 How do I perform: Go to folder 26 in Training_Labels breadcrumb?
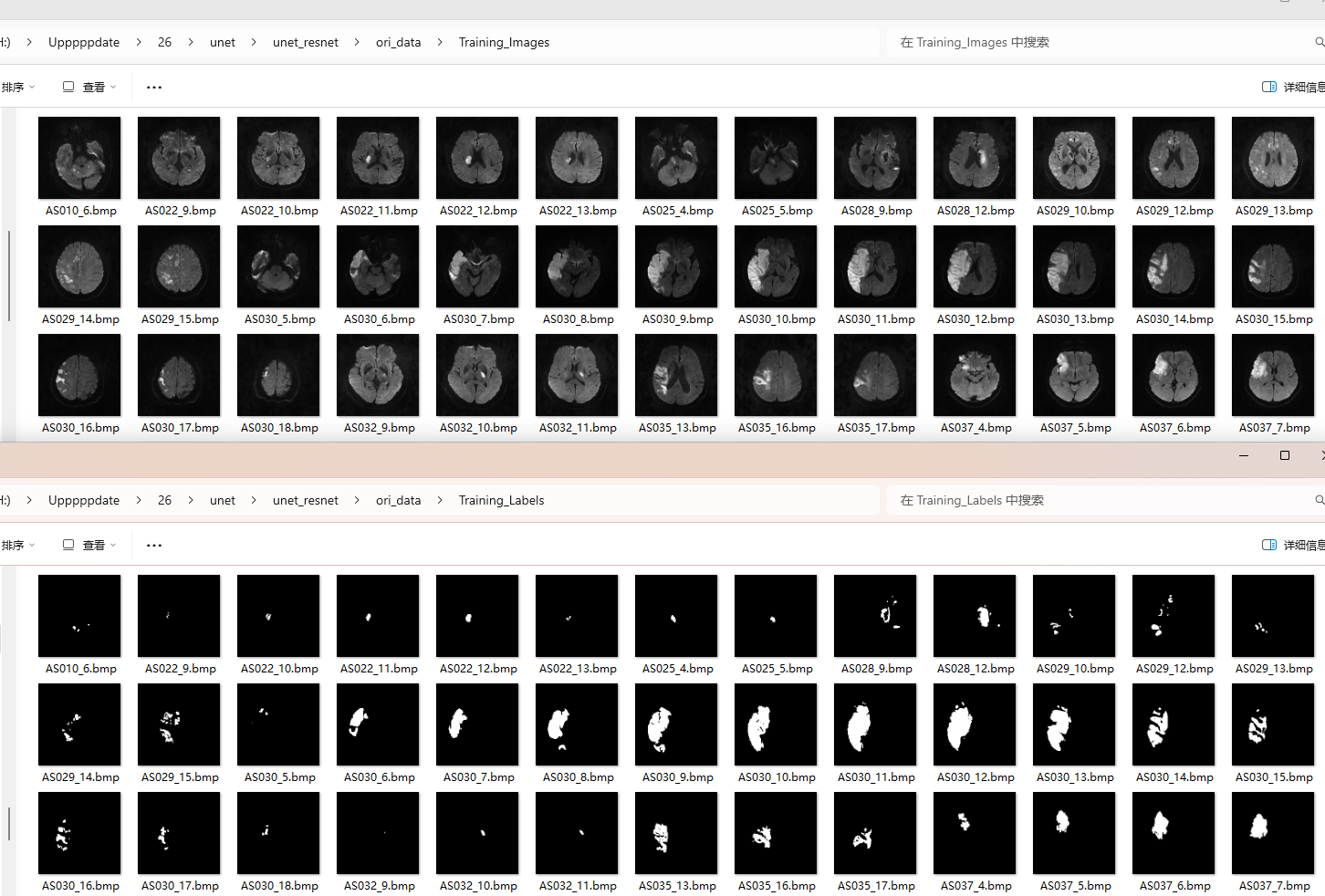pos(164,500)
